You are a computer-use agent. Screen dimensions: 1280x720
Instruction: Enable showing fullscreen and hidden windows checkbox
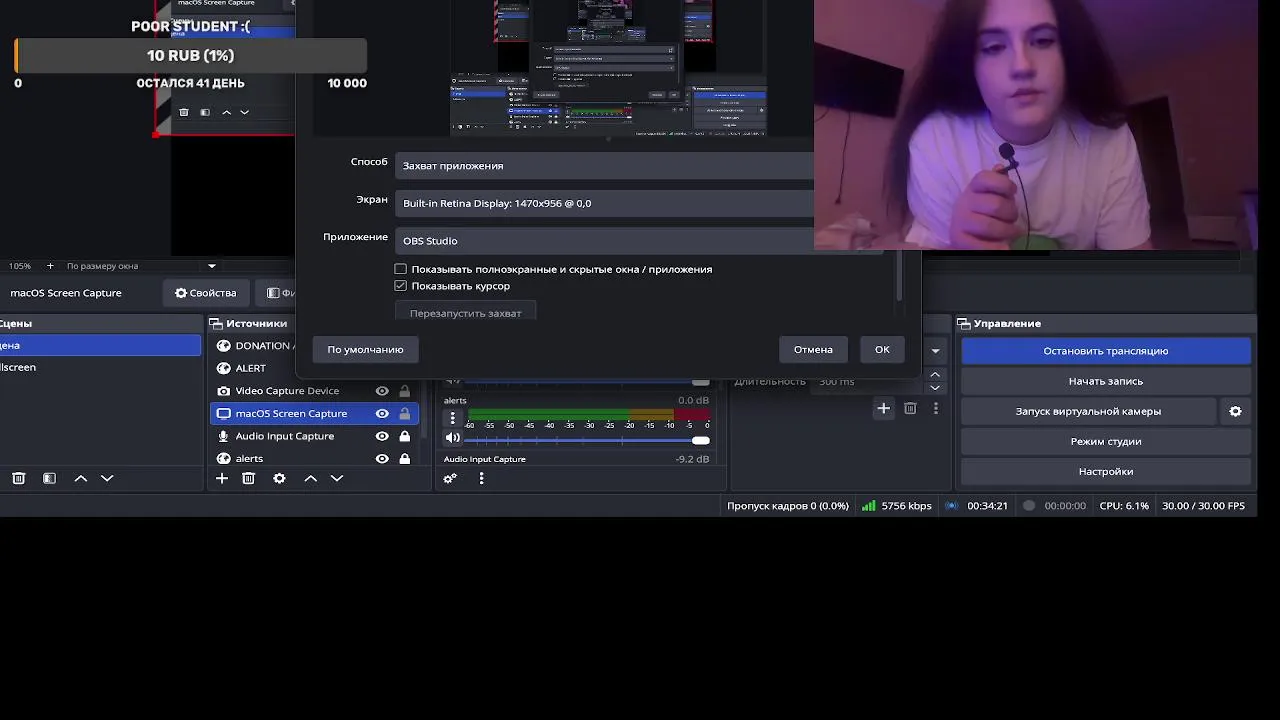(401, 269)
